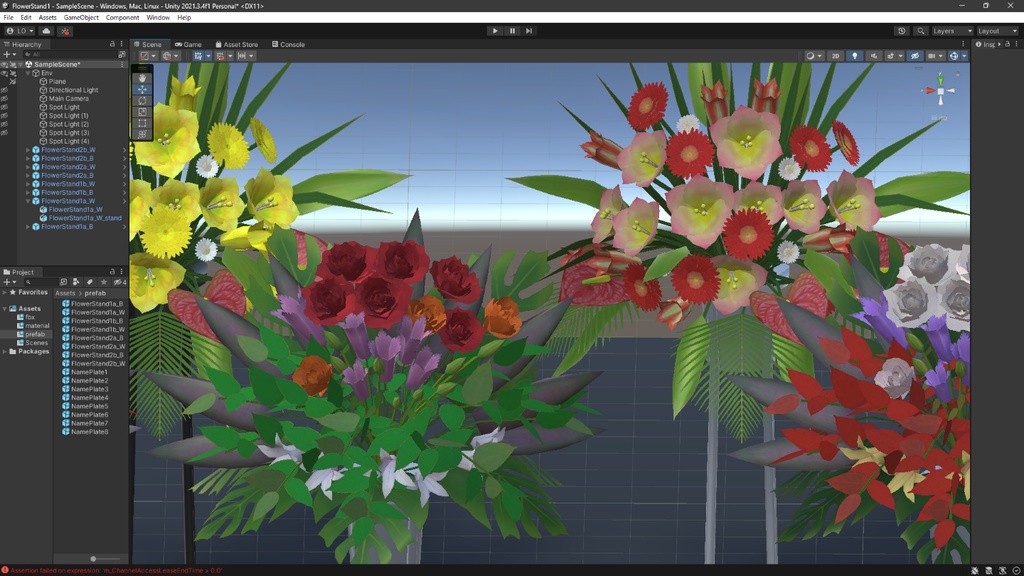Toggle scene audio button
This screenshot has width=1024, height=576.
(873, 56)
